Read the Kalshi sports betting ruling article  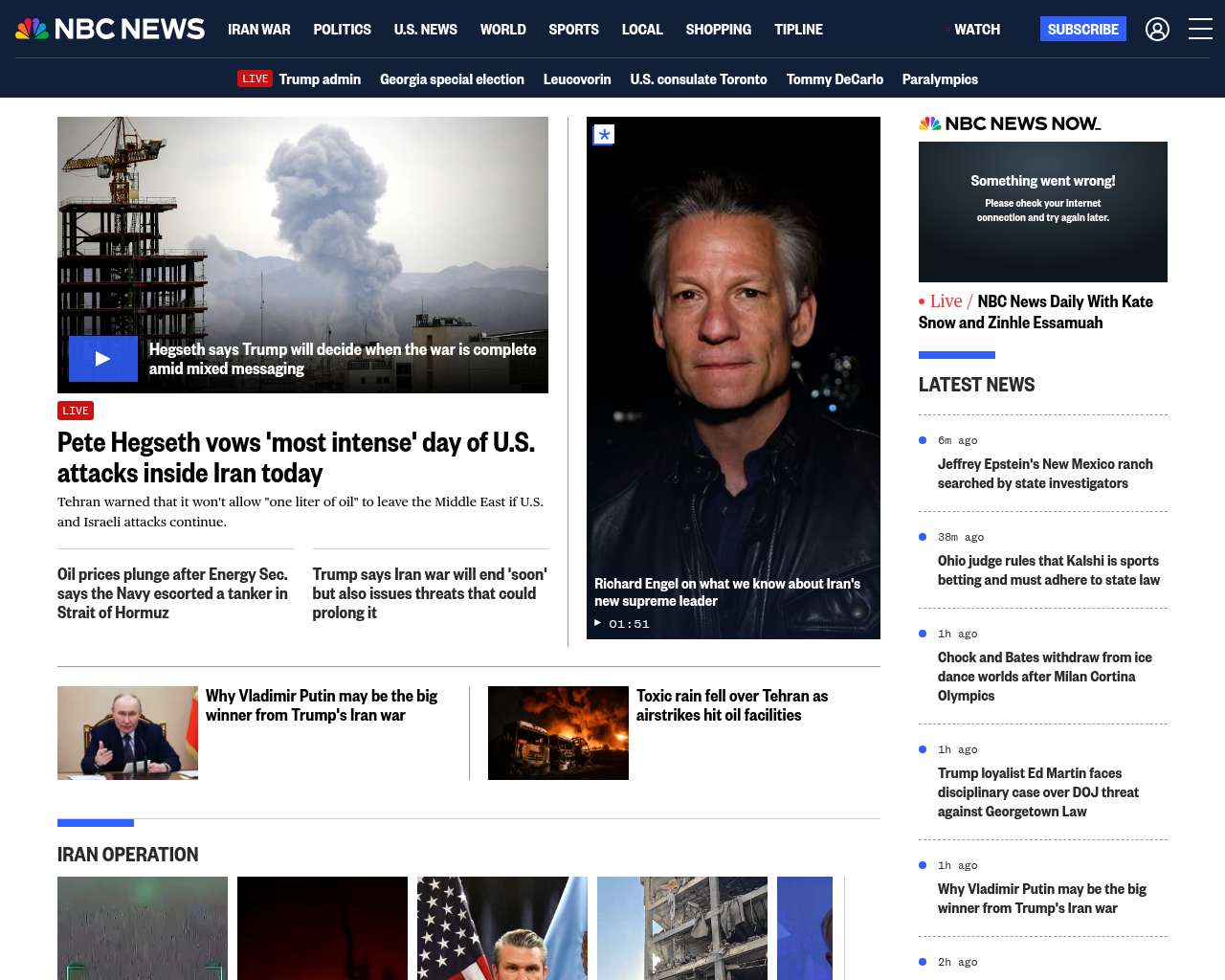tap(1048, 570)
